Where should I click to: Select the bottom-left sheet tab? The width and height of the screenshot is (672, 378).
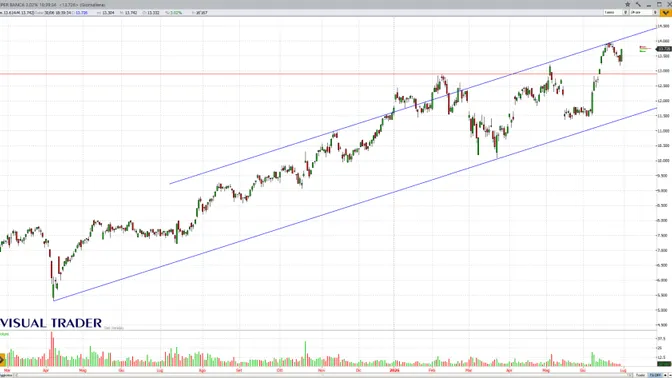(x=6, y=375)
